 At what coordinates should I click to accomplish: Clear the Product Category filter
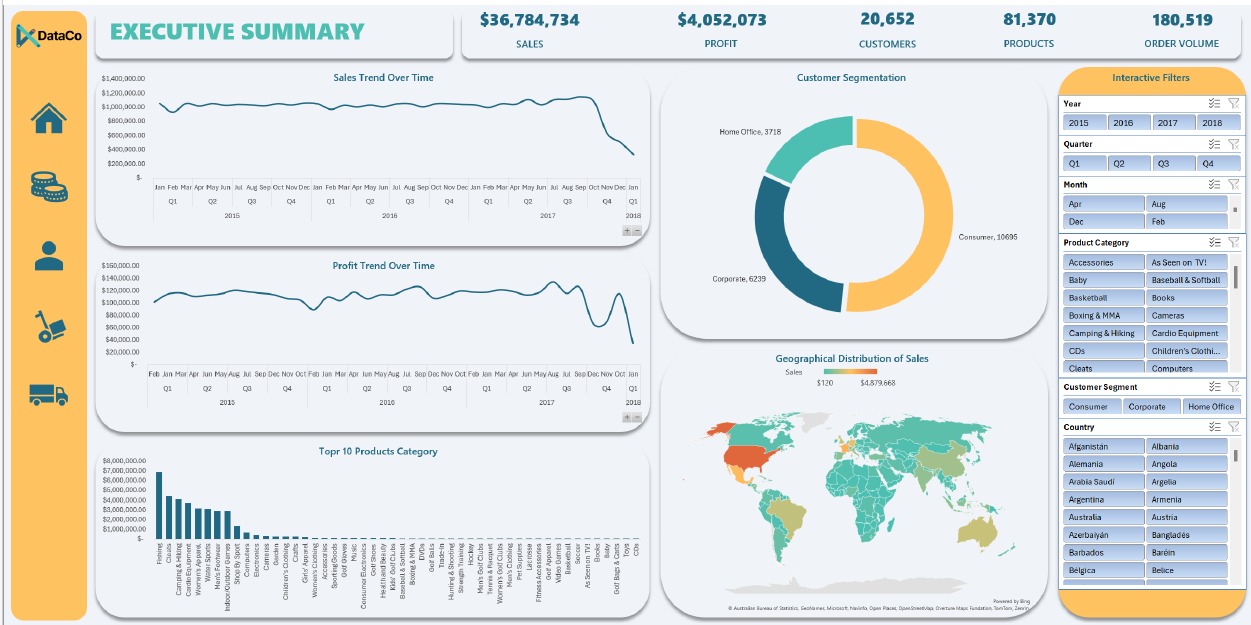click(x=1233, y=242)
